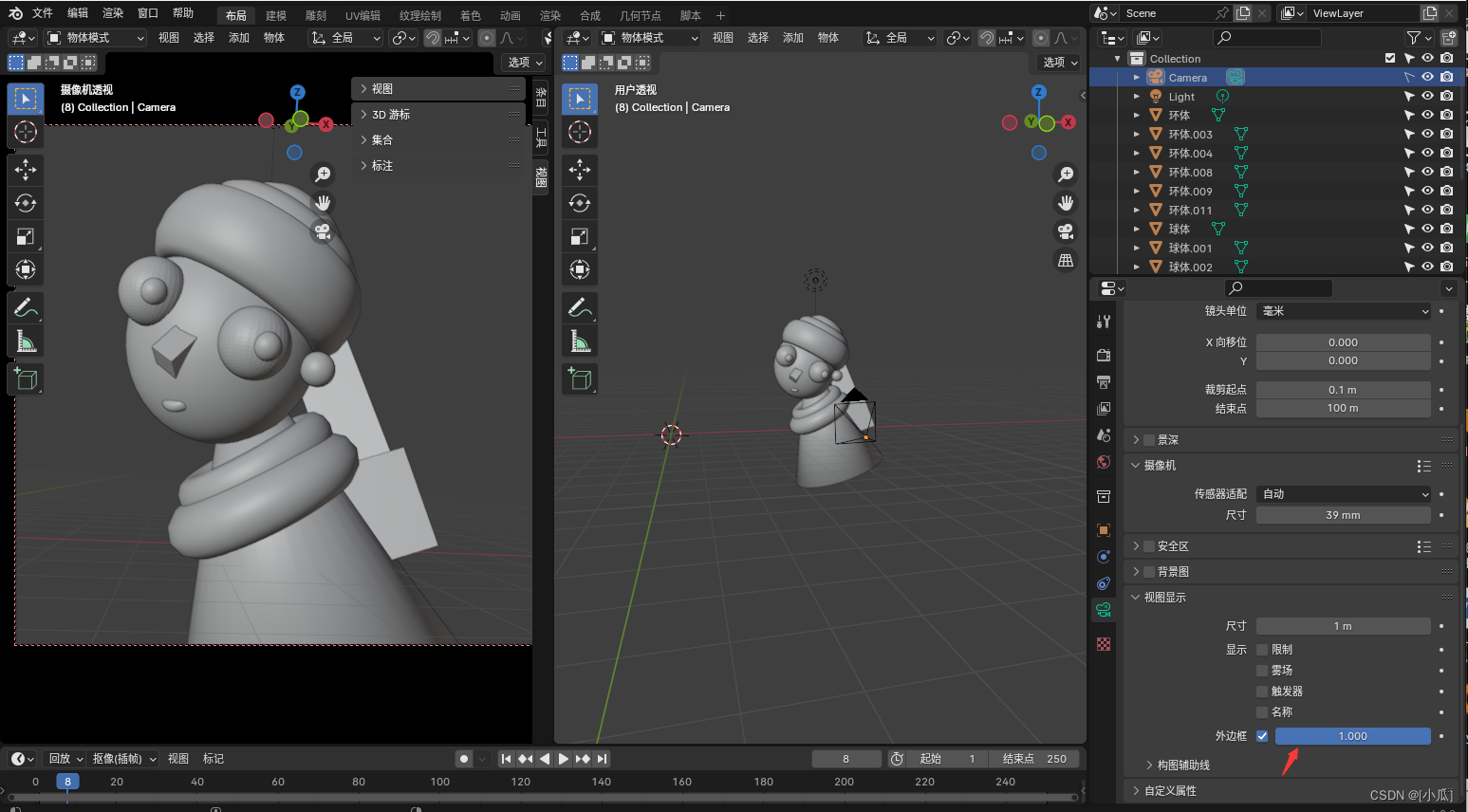Select the Measure tool in left viewport
1468x812 pixels.
coord(26,341)
